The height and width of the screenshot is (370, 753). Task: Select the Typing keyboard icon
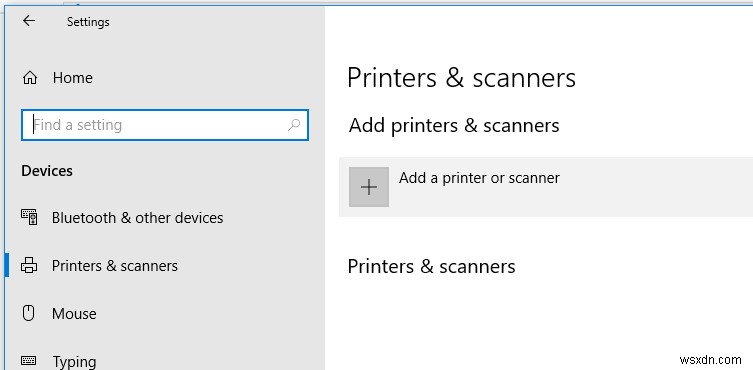tap(29, 360)
